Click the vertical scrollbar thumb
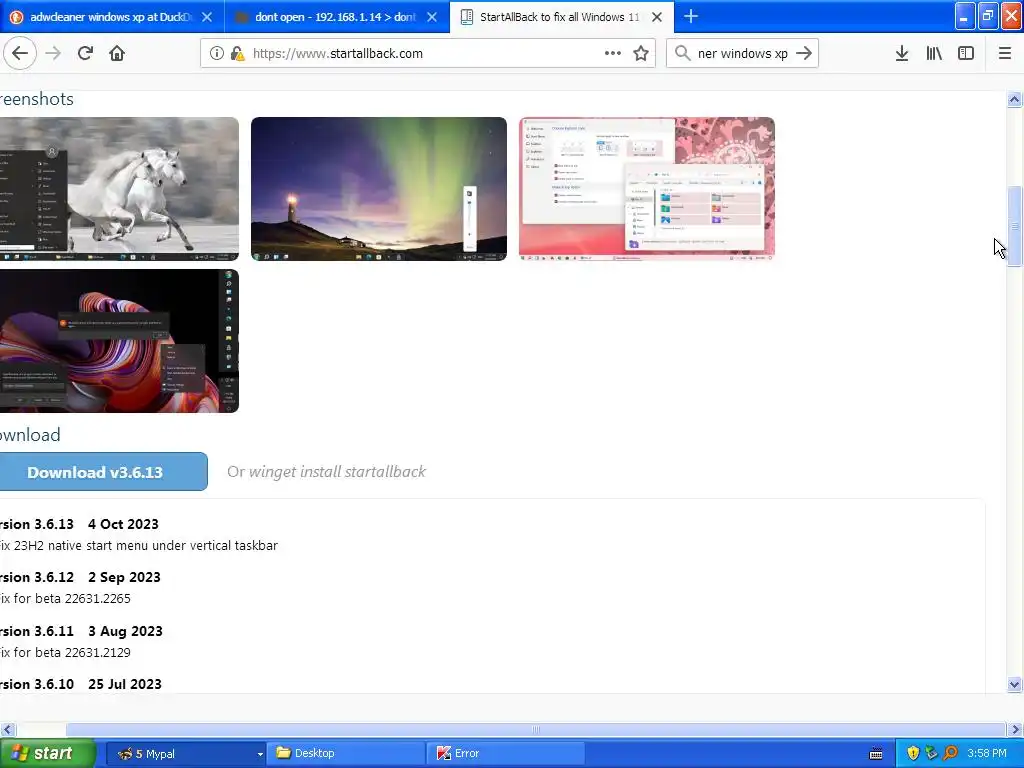The height and width of the screenshot is (768, 1024). (1014, 227)
